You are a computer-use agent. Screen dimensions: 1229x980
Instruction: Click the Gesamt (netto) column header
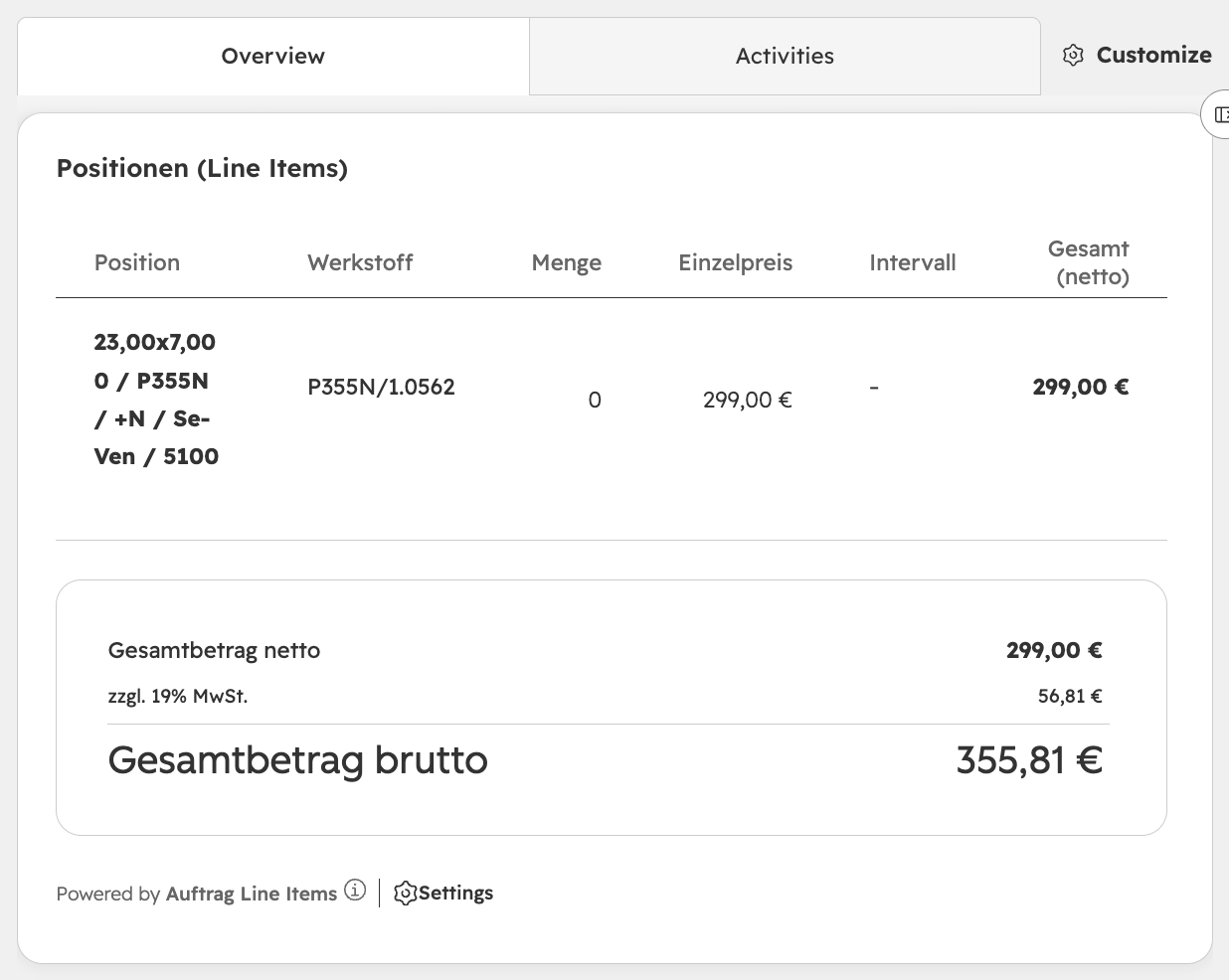click(x=1089, y=262)
